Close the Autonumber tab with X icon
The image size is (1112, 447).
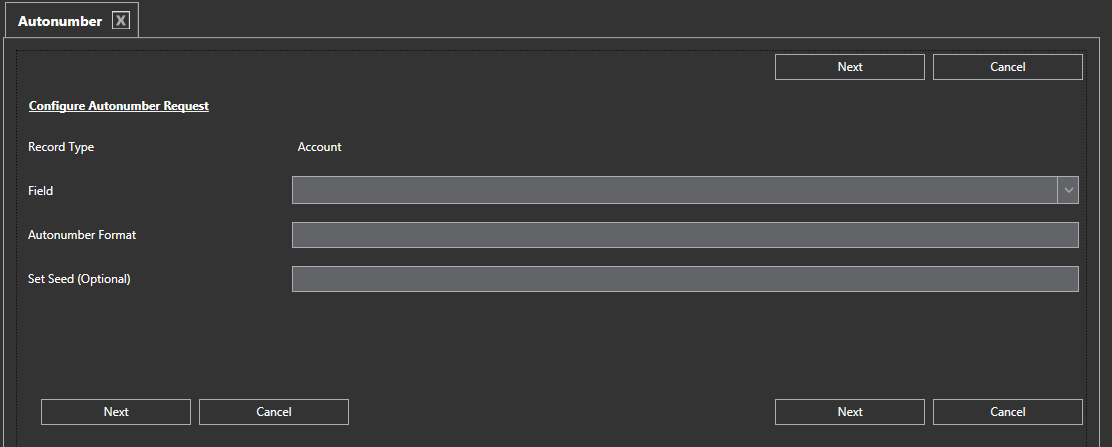[121, 21]
